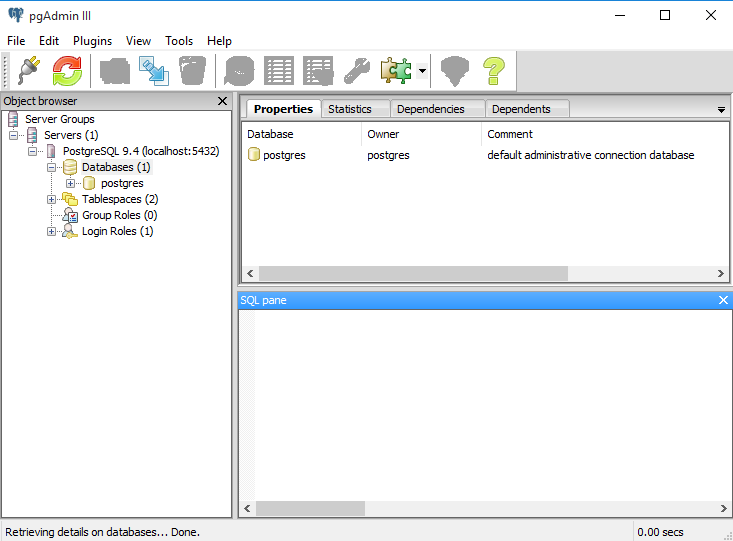Image resolution: width=733 pixels, height=541 pixels.
Task: Open the File menu
Action: (16, 41)
